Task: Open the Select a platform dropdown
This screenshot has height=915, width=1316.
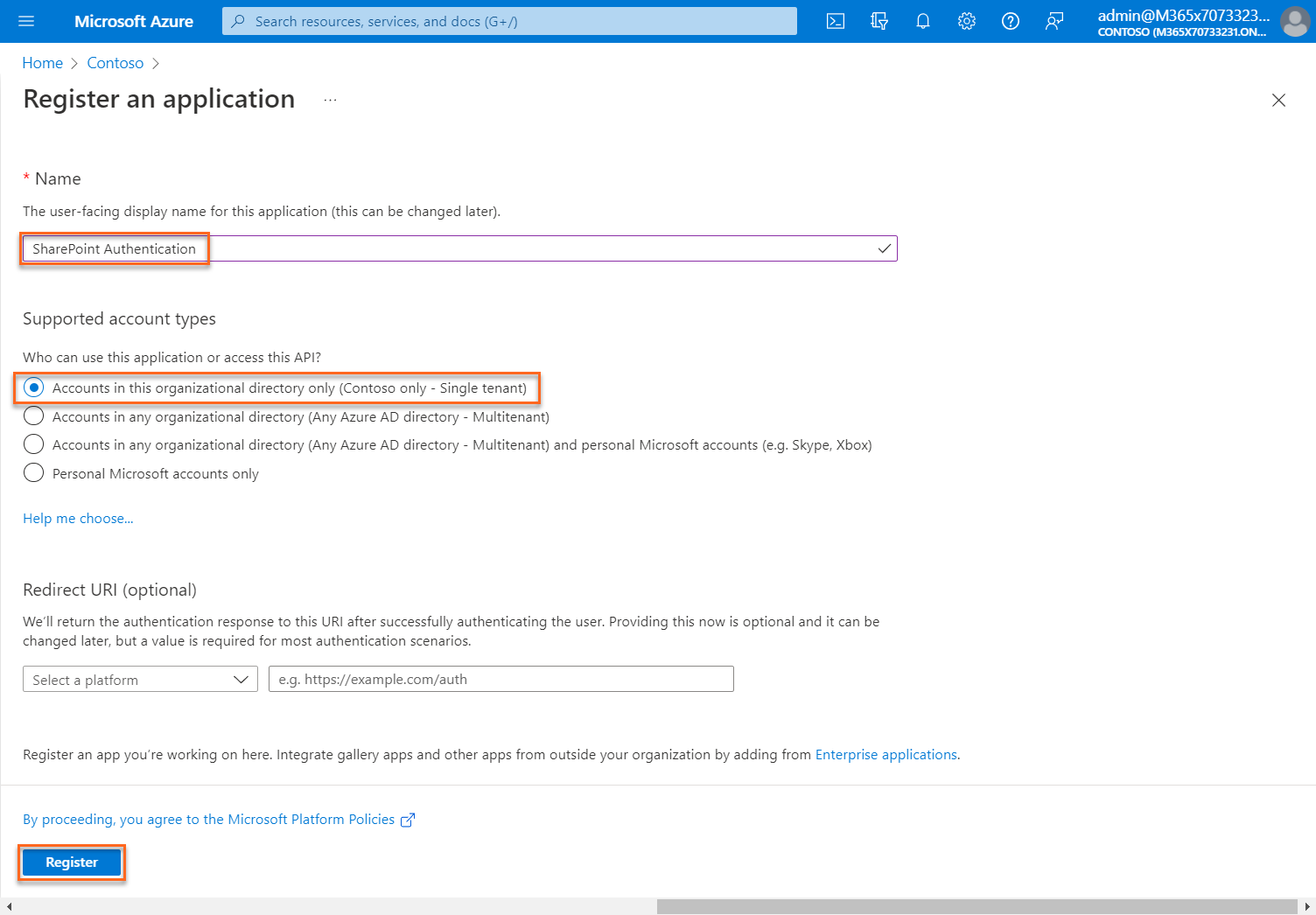Action: 139,679
